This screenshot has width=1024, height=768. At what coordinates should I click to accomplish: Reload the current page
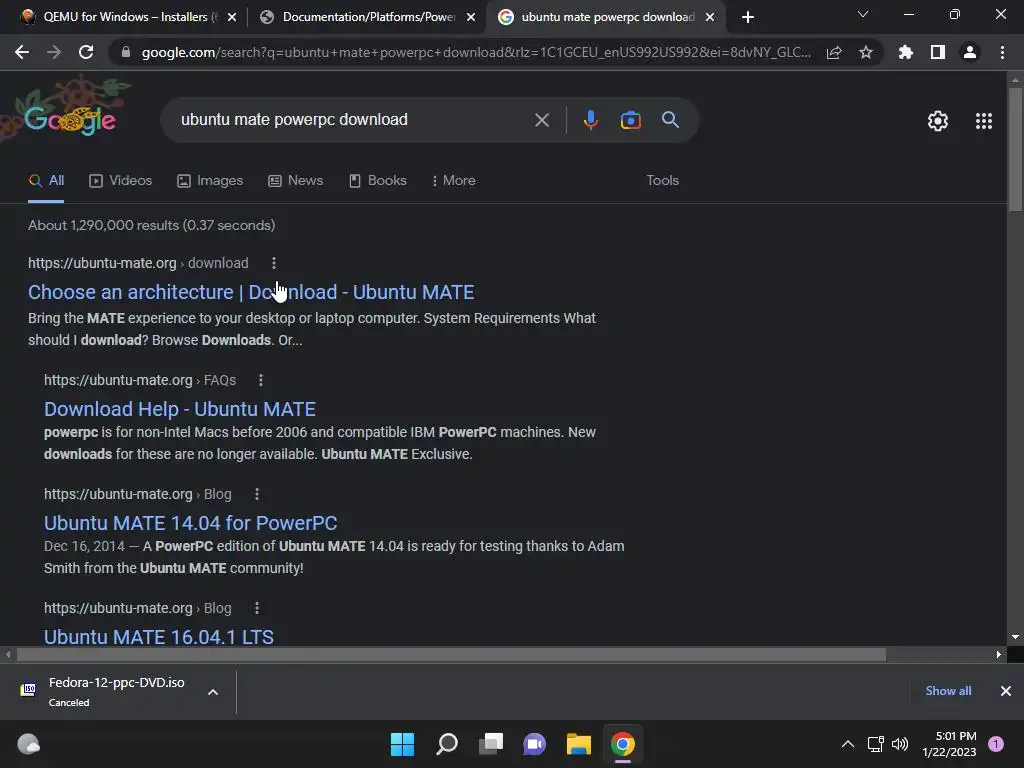pyautogui.click(x=86, y=52)
